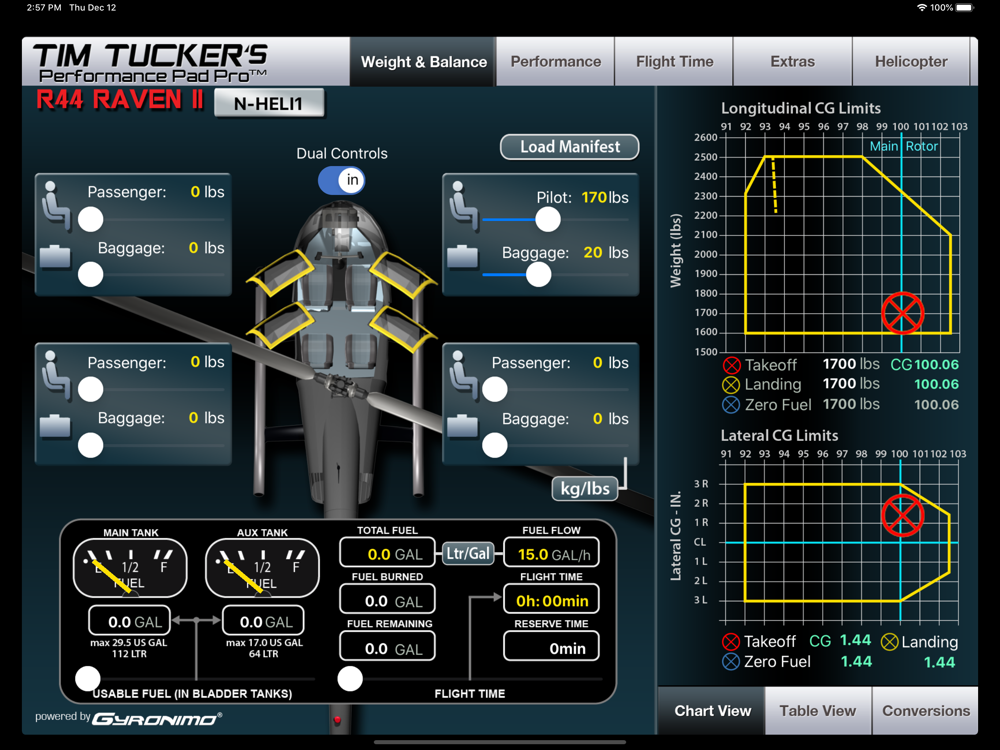Image resolution: width=1000 pixels, height=750 pixels.
Task: Select the Reserve Time field
Action: coord(552,647)
